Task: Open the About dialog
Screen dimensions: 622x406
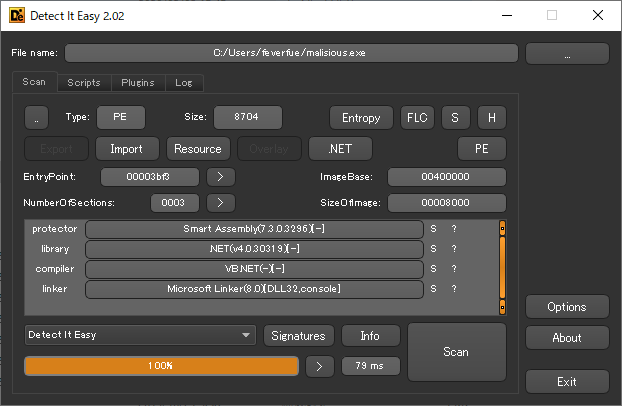Action: tap(567, 338)
